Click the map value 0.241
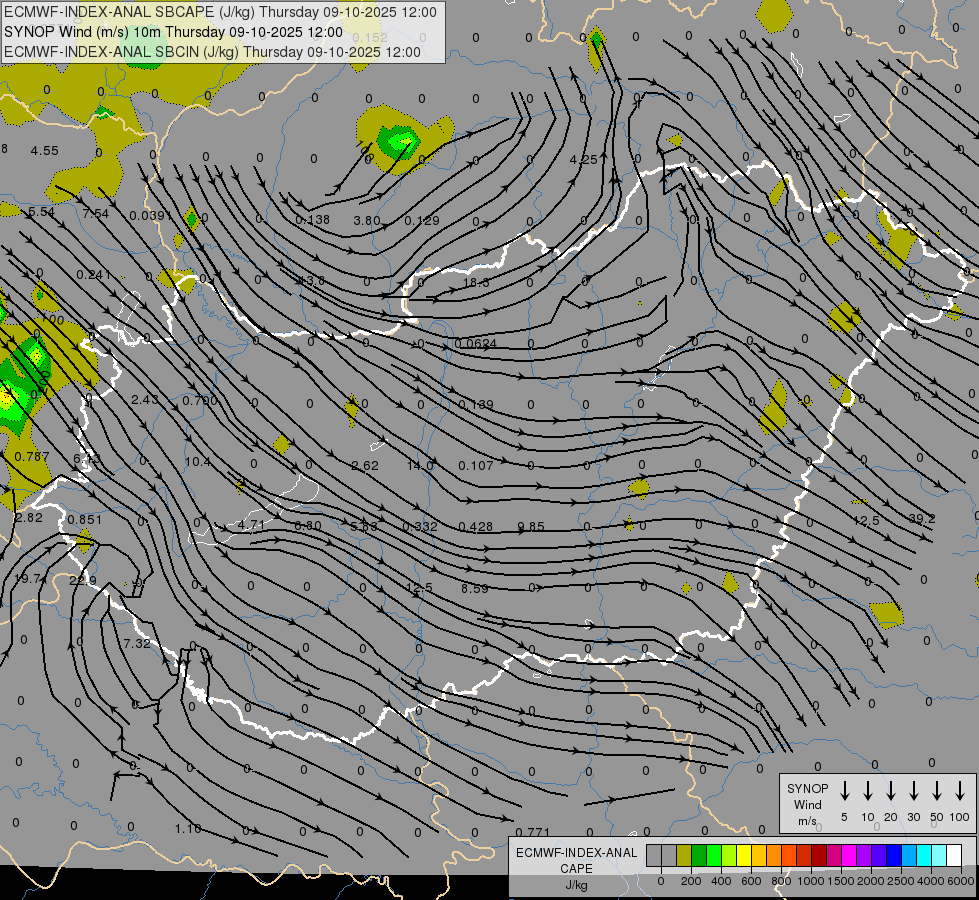The width and height of the screenshot is (979, 900). coord(94,274)
